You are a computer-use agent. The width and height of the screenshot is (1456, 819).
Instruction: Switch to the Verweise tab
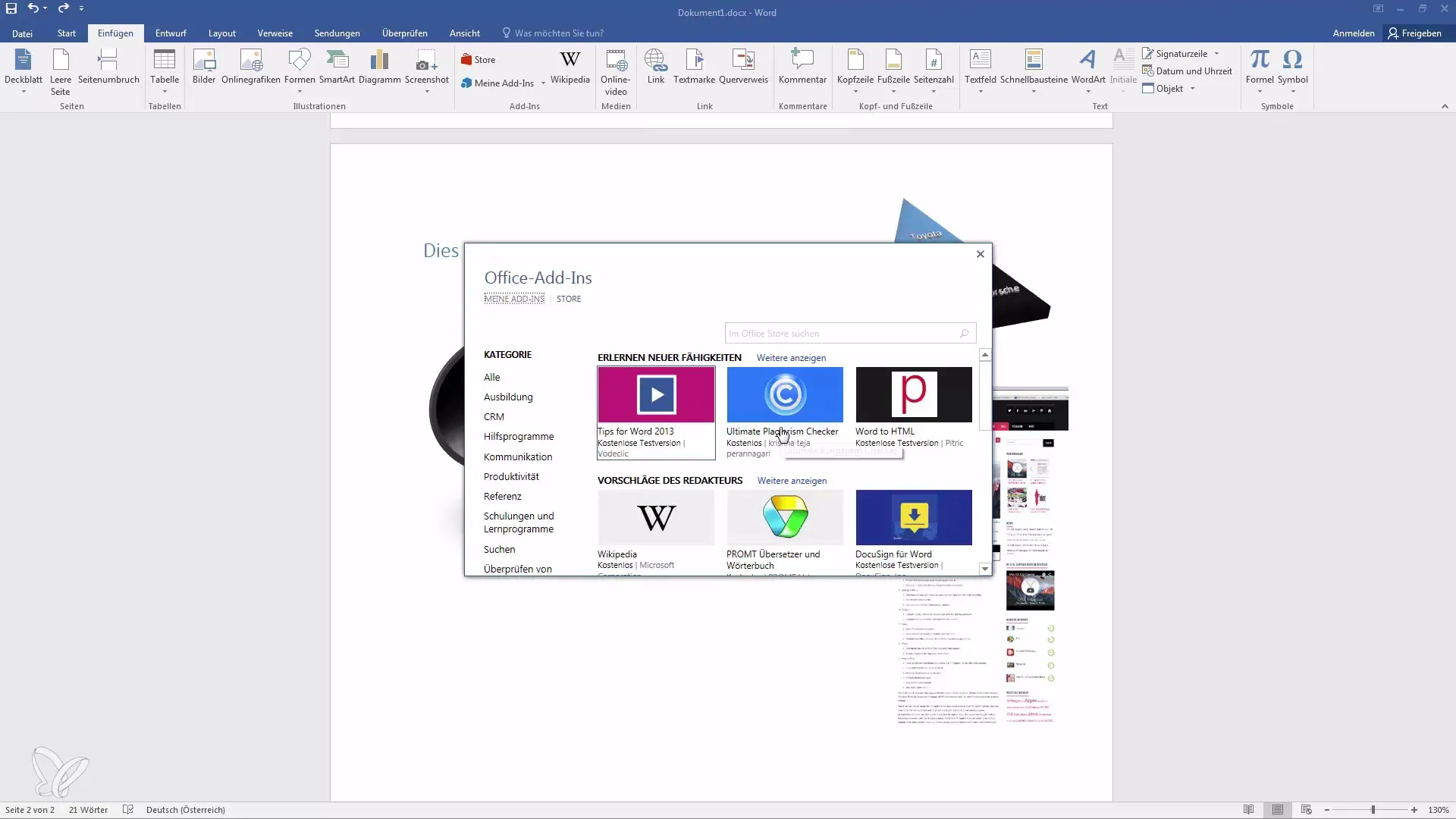click(275, 33)
